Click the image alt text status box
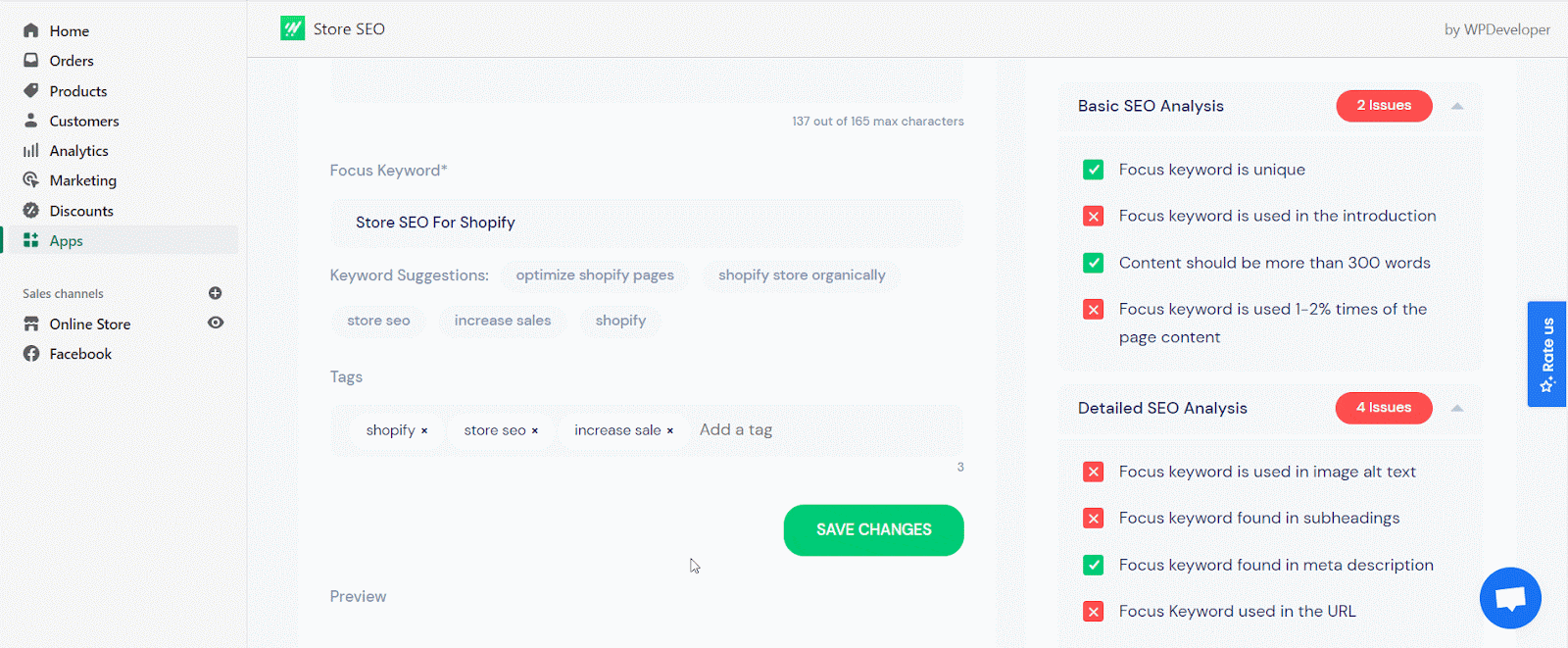 click(x=1094, y=472)
